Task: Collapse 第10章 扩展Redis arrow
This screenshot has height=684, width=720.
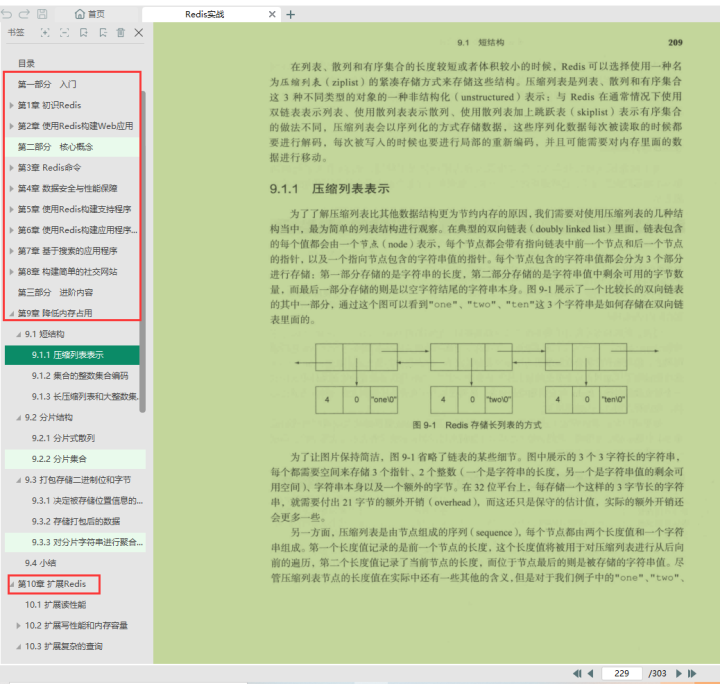Action: [x=11, y=584]
